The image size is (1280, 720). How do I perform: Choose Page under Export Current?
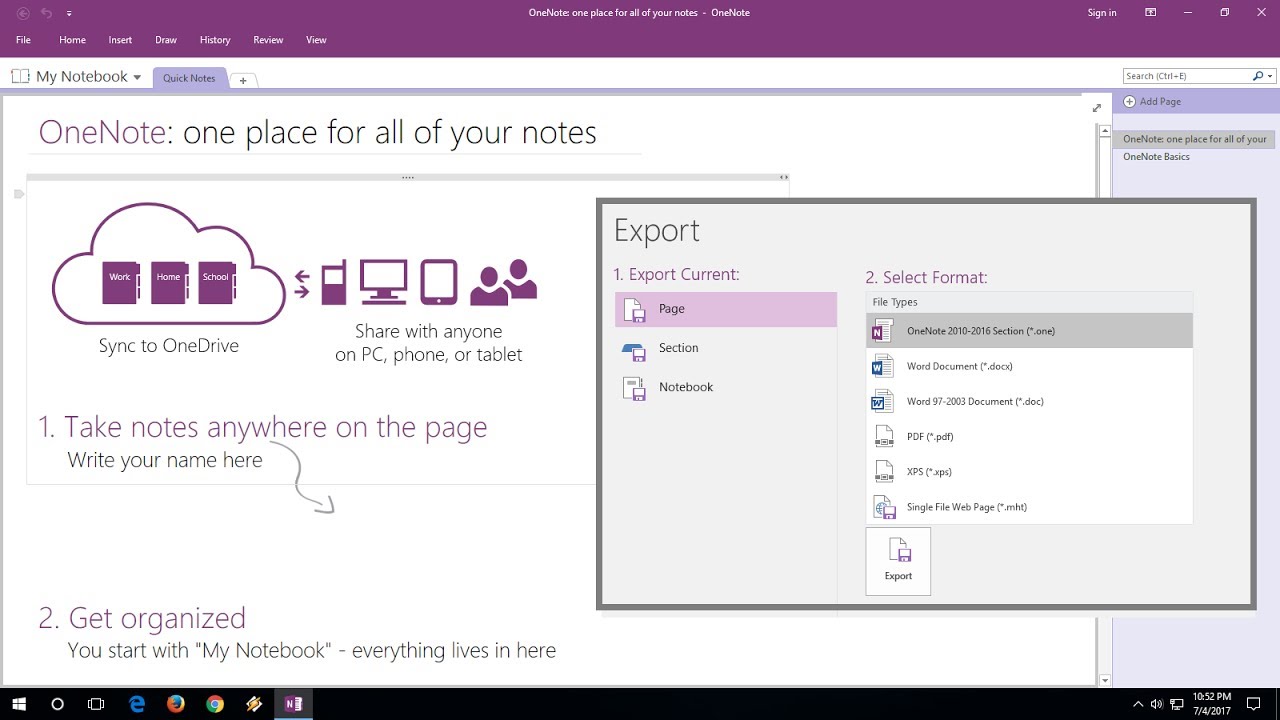coord(726,309)
